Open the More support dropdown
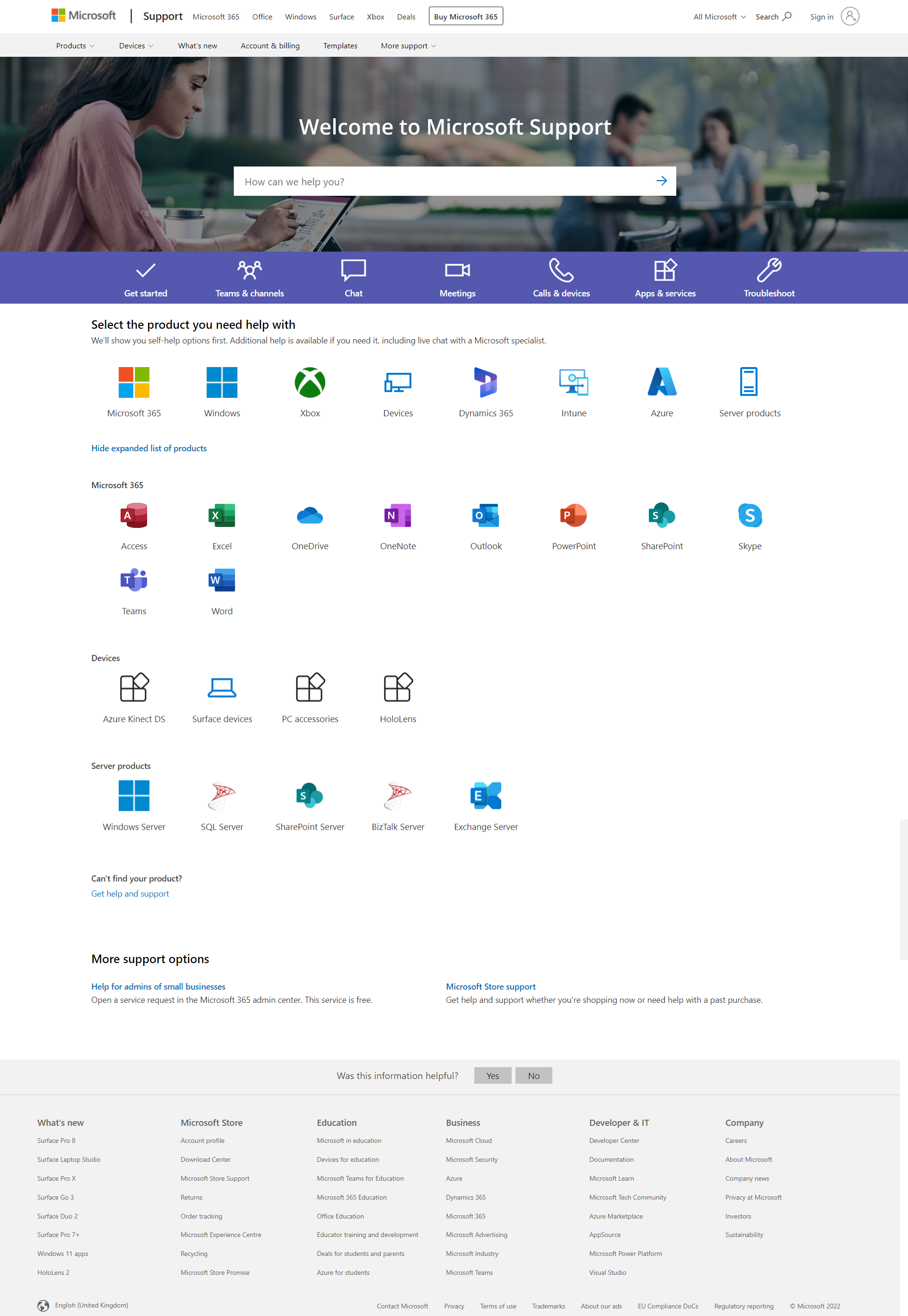Viewport: 908px width, 1316px height. [408, 45]
